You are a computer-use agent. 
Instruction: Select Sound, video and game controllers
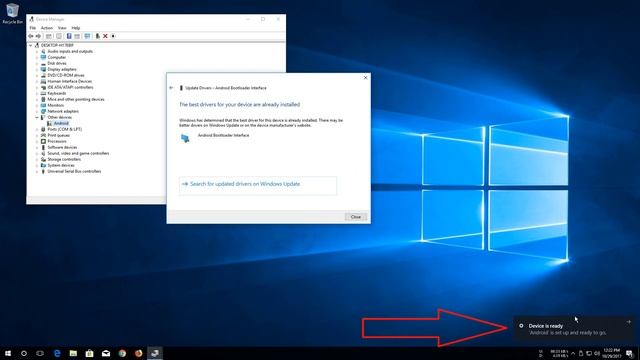click(x=78, y=153)
